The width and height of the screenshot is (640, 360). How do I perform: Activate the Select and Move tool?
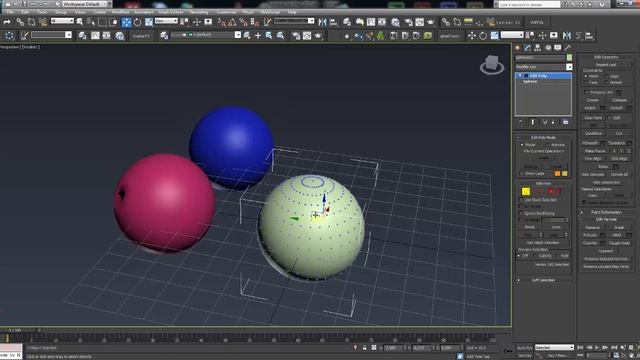click(x=126, y=22)
